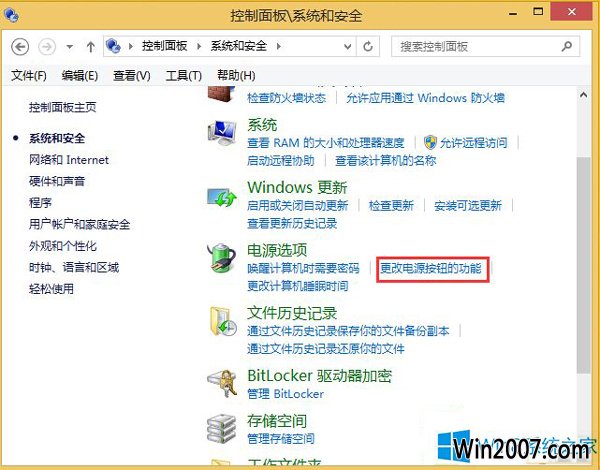The height and width of the screenshot is (470, 600).
Task: Click the Windows Firewall brick wall icon
Action: [x=222, y=94]
